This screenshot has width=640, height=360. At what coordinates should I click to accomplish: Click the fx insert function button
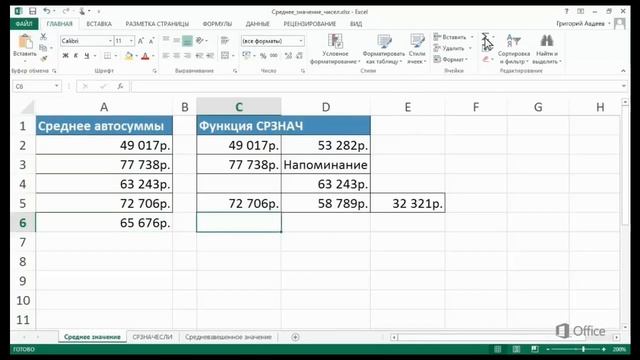tap(120, 86)
